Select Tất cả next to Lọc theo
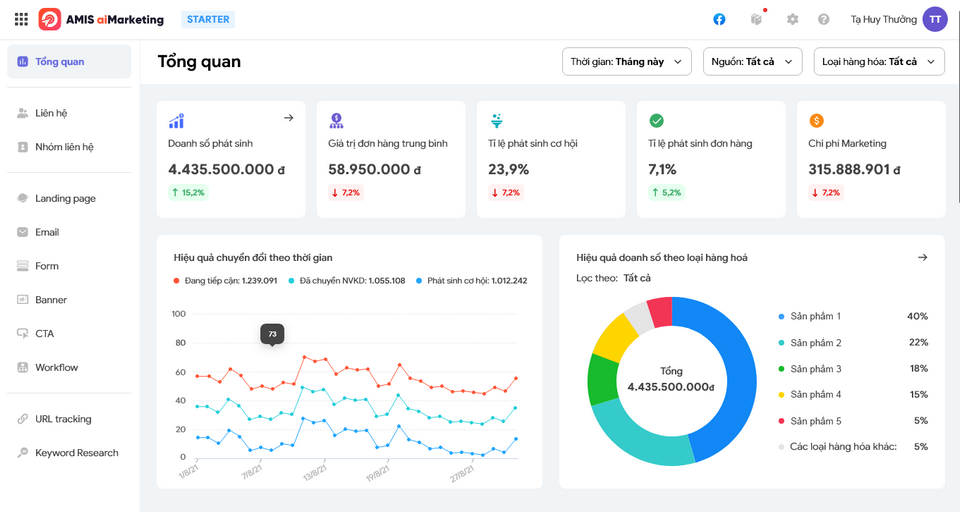Viewport: 960px width, 512px height. (x=637, y=278)
